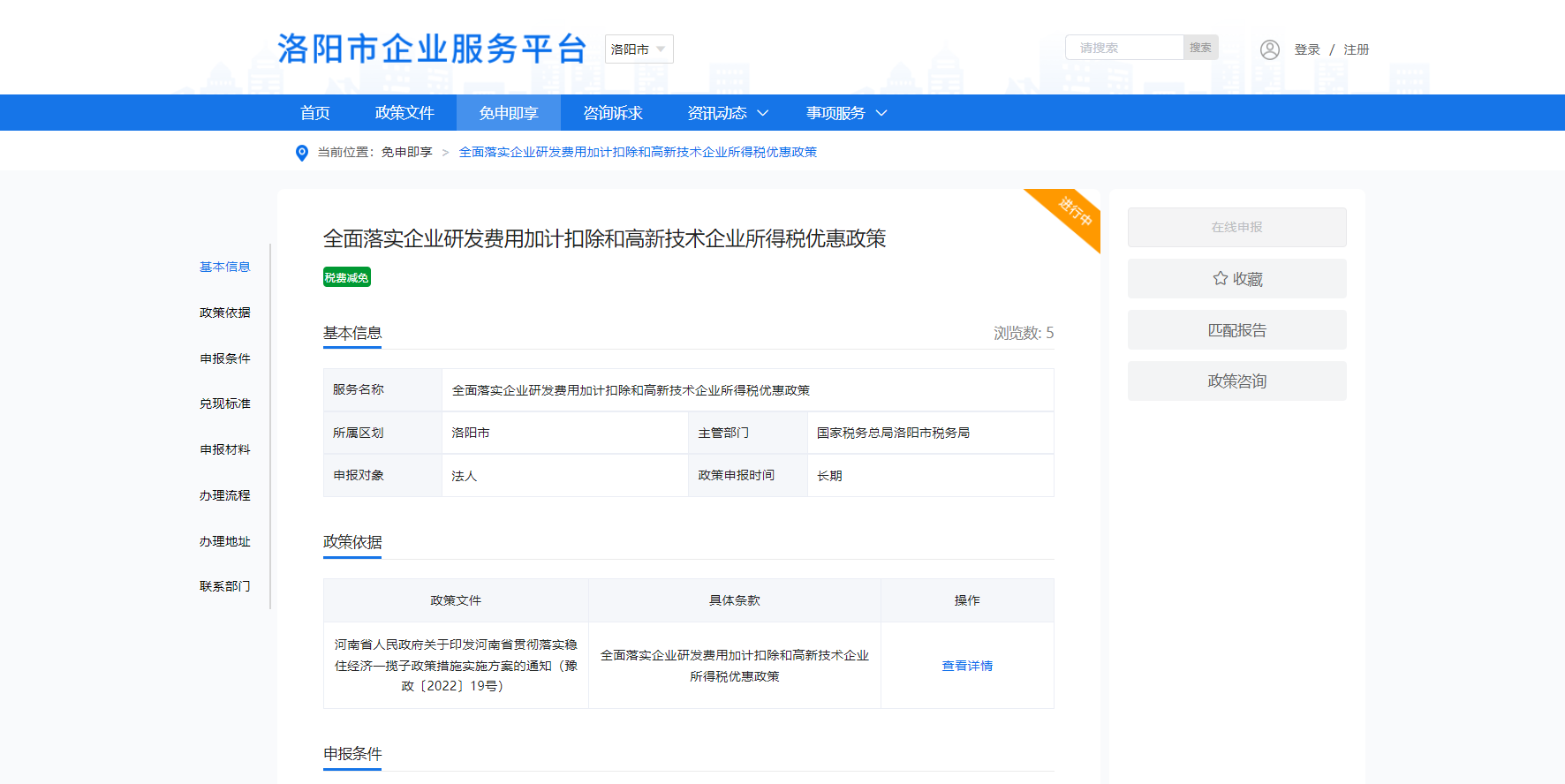The image size is (1565, 784).
Task: Expand the 事项服务 menu chevron
Action: coord(881,113)
